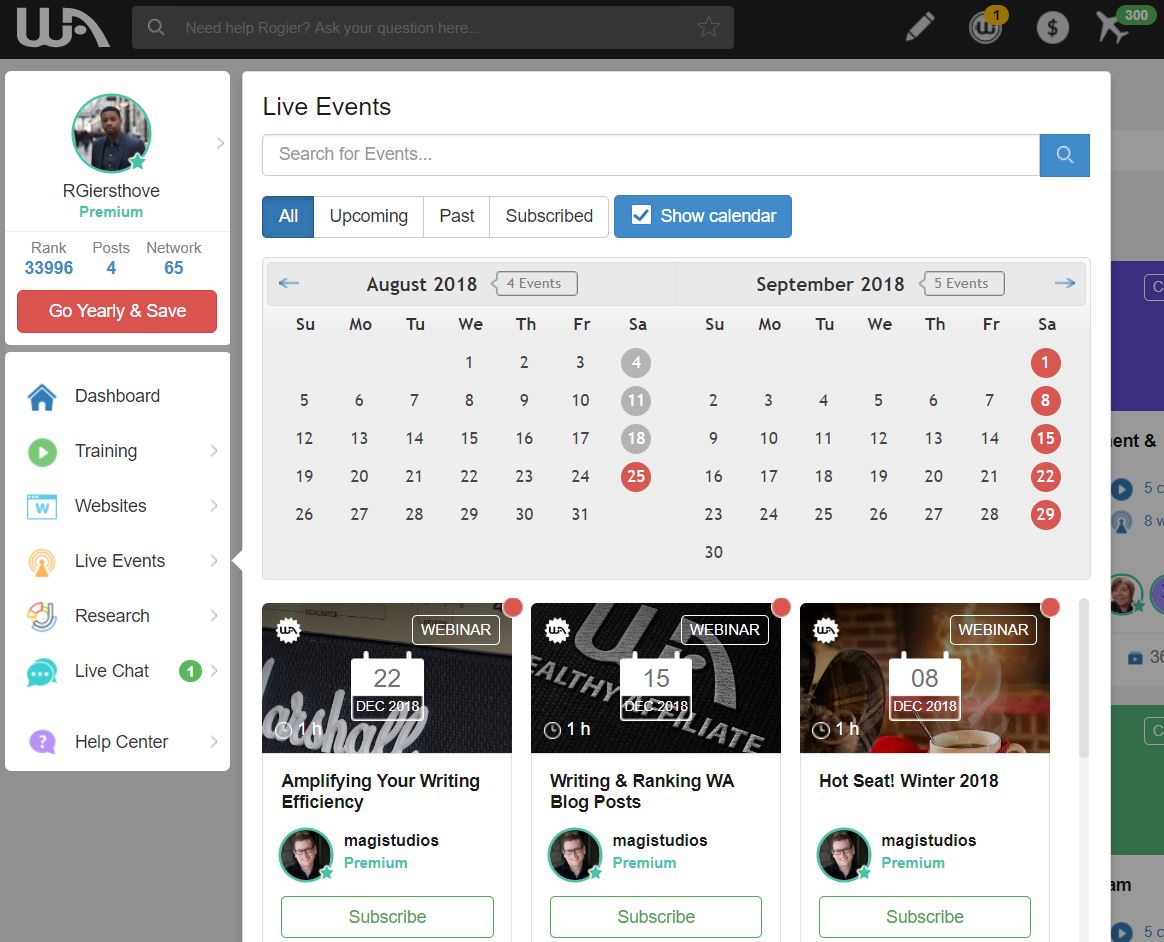This screenshot has width=1164, height=942.
Task: Click the help question search field
Action: pos(433,27)
